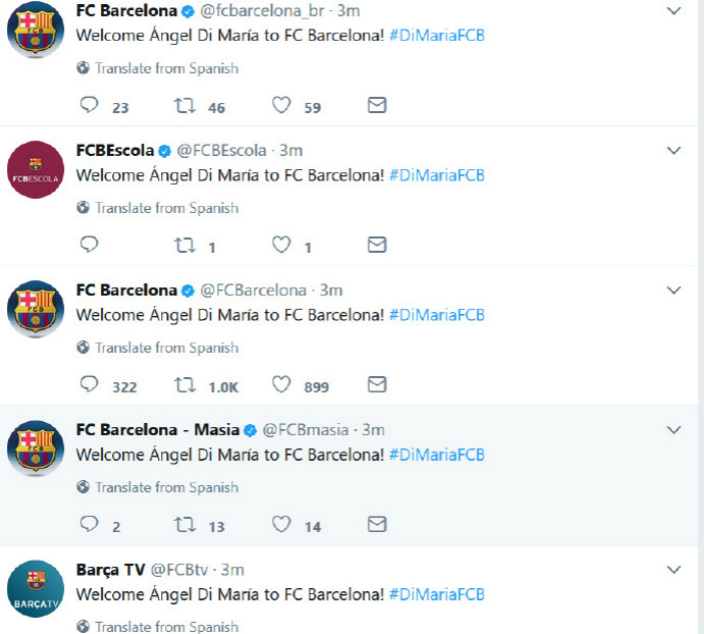
Task: Open more options chevron on @fcbarcelona_br tweet
Action: [674, 11]
